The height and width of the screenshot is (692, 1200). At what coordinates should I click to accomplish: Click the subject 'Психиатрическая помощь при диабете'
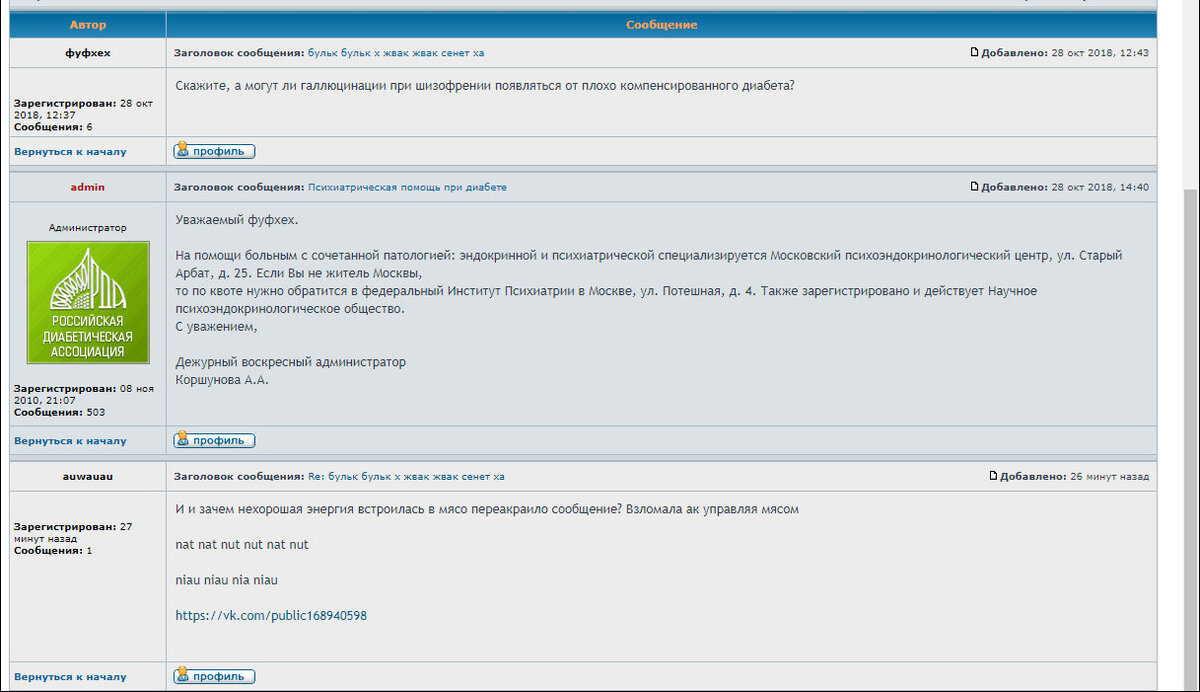[x=407, y=187]
